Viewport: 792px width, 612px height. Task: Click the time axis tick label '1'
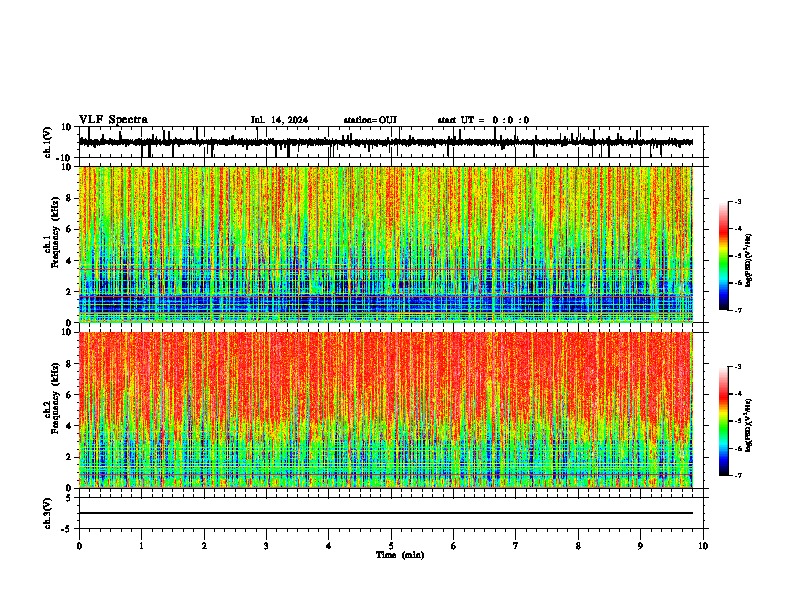pos(141,546)
